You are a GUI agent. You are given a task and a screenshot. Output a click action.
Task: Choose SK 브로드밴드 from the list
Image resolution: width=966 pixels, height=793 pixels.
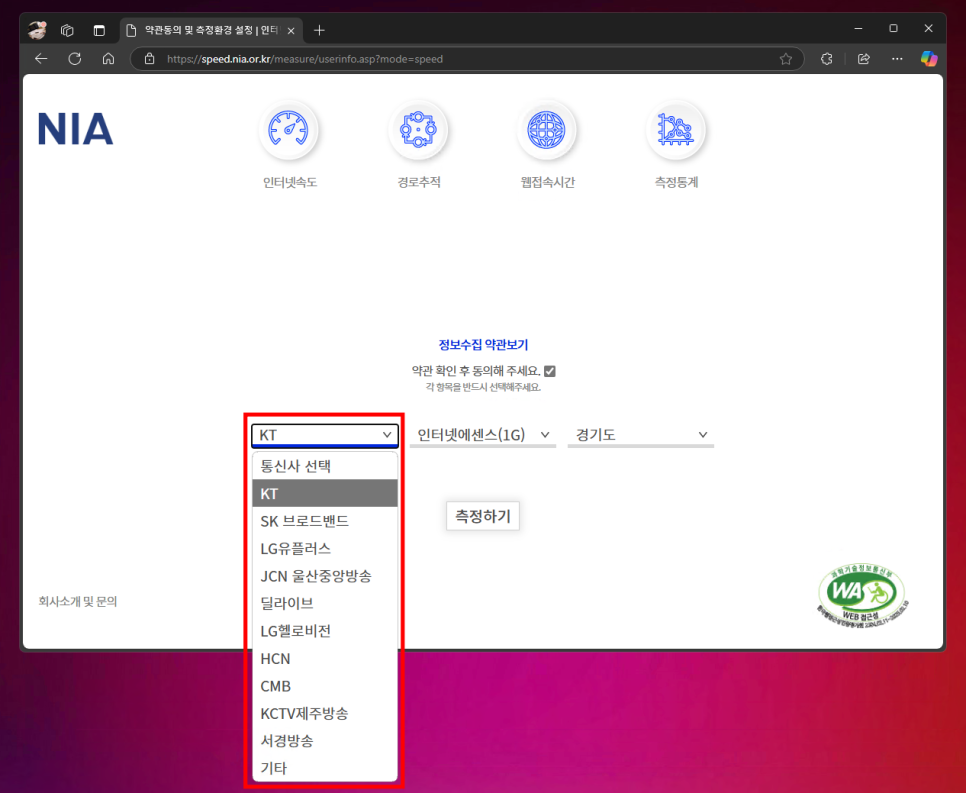[325, 521]
